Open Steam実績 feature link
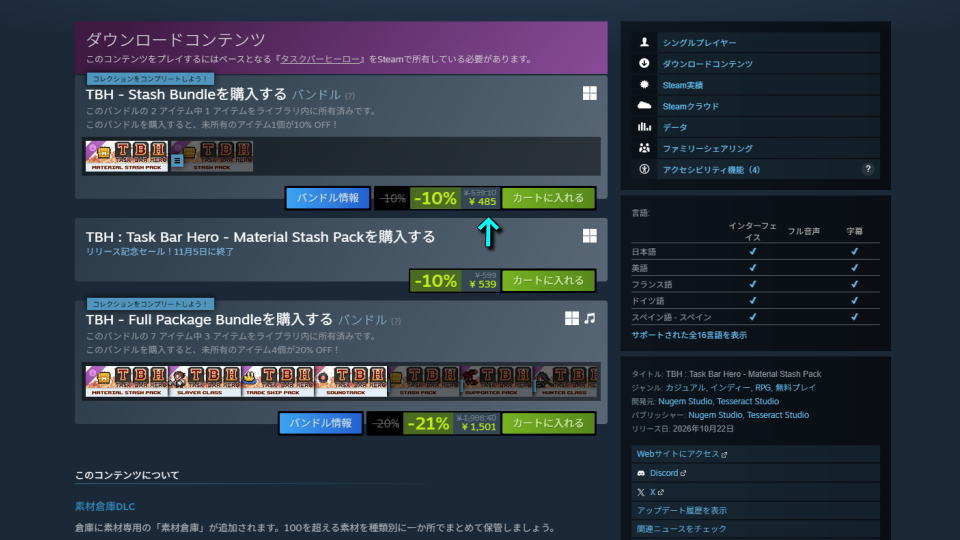960x540 pixels. click(x=683, y=85)
